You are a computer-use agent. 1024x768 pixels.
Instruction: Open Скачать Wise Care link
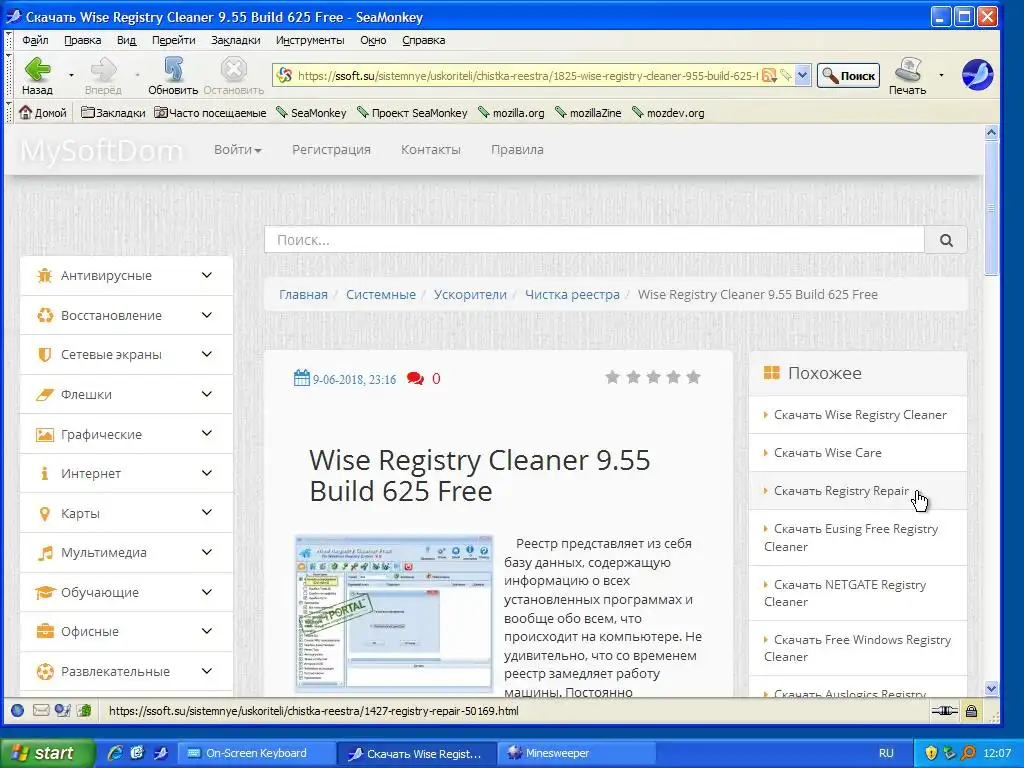click(827, 453)
